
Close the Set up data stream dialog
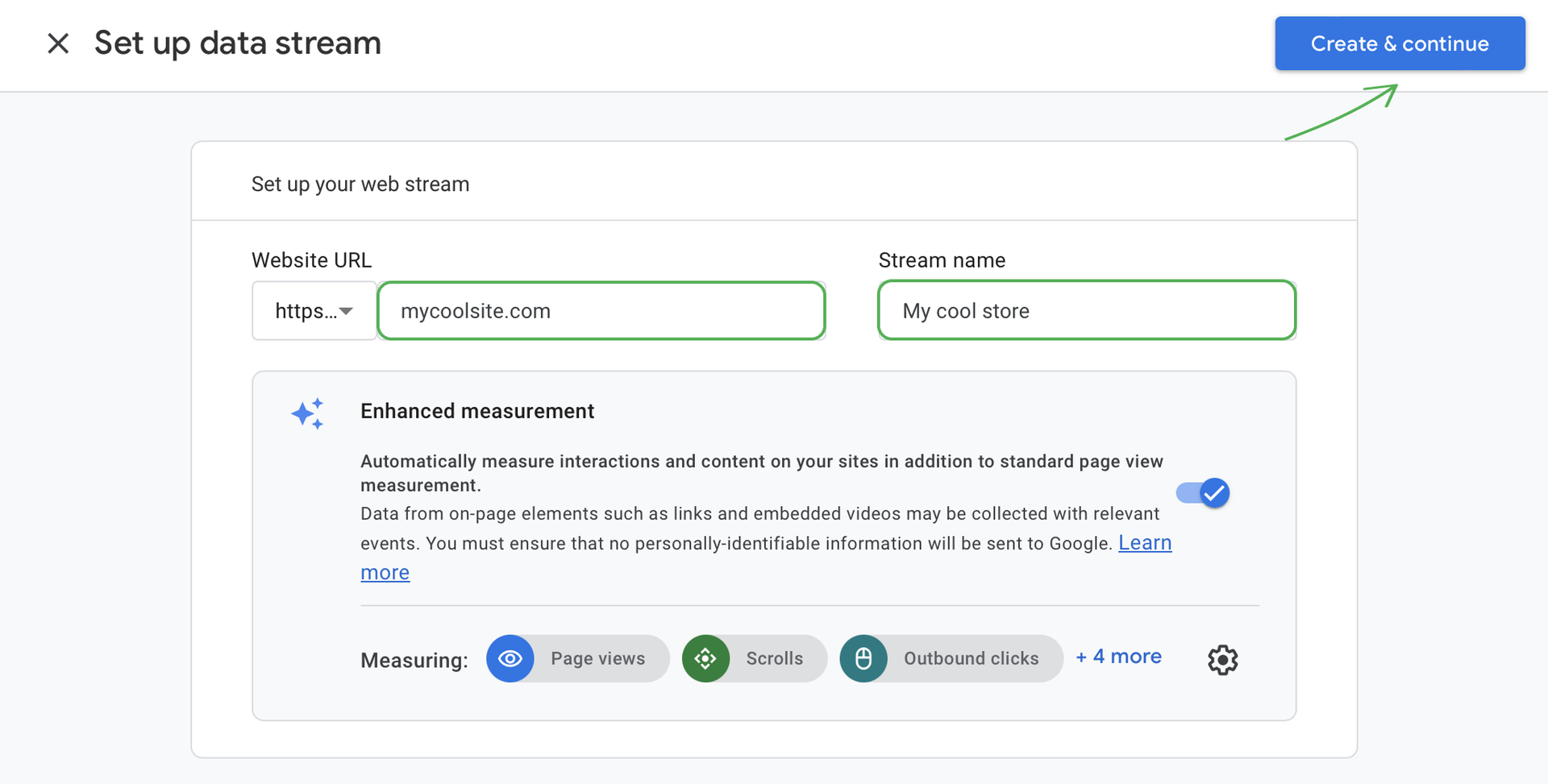pyautogui.click(x=58, y=44)
